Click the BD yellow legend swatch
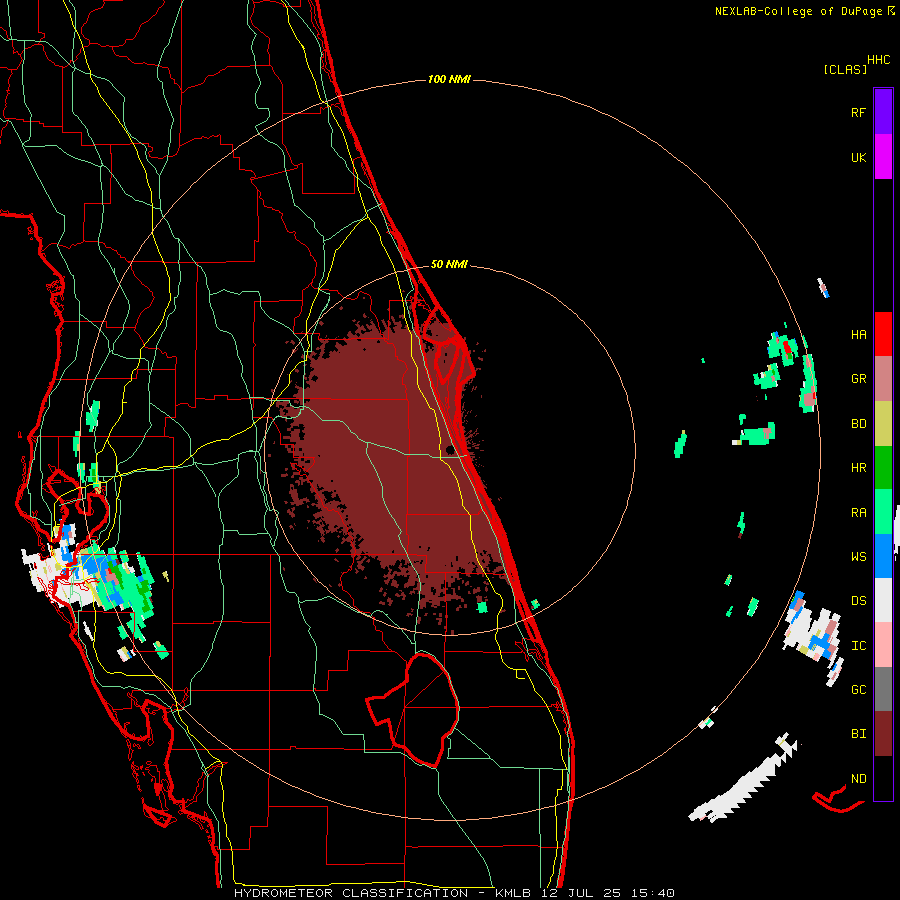This screenshot has height=900, width=900. 883,424
